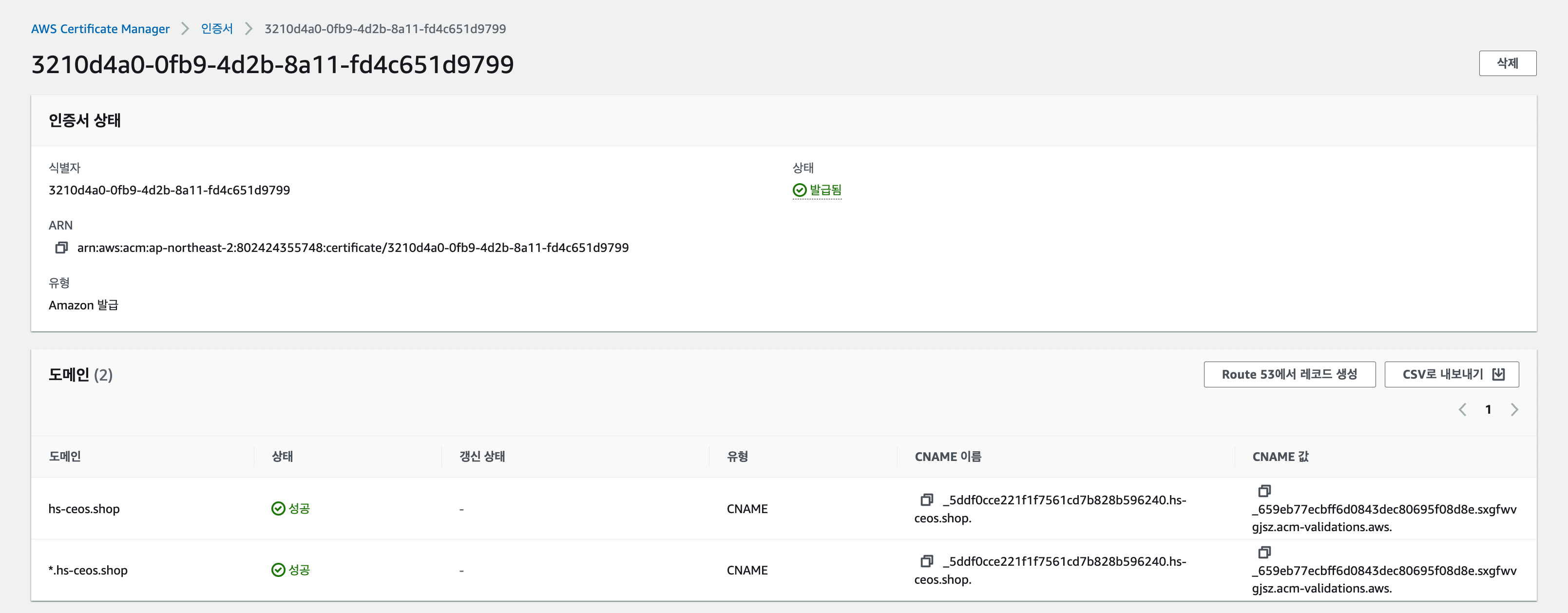Click the CNAME type cell in hs-ceos.shop row
Screen dimensions: 1568x613
(747, 509)
